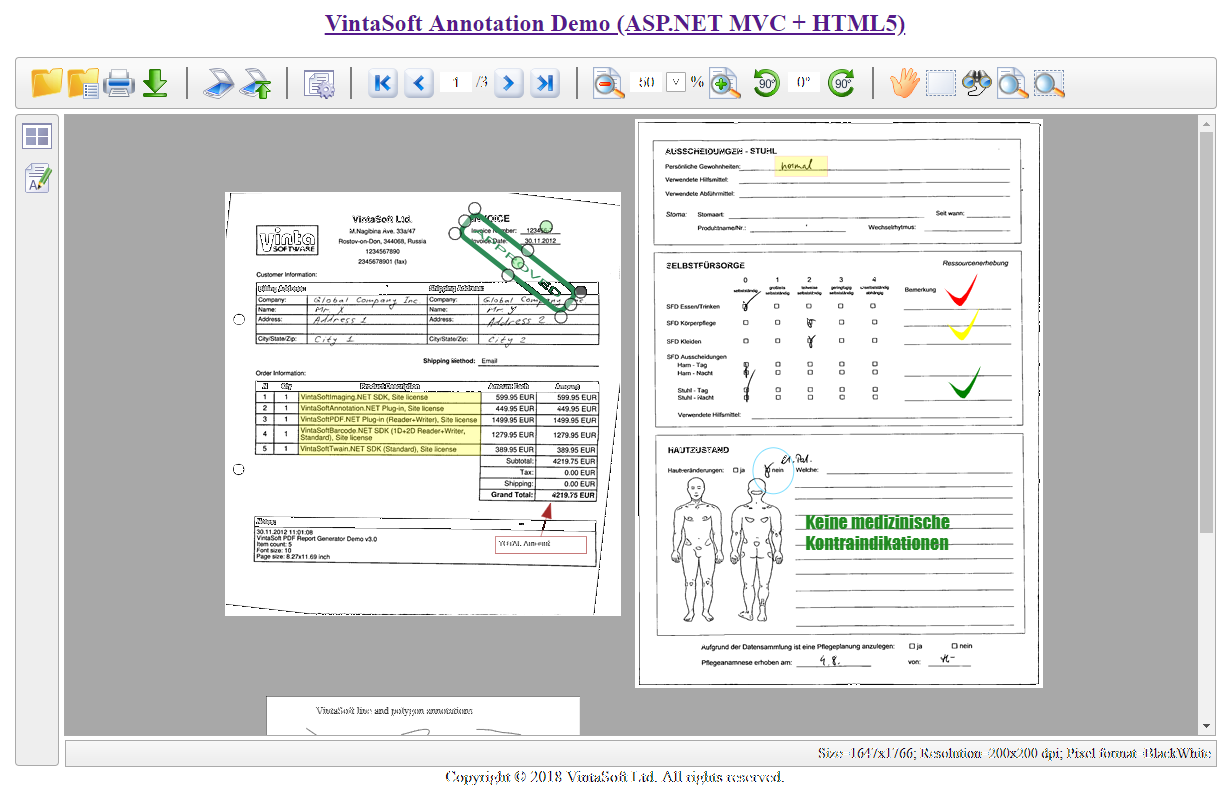
Task: Open the folder-with-document file browser icon
Action: click(x=83, y=82)
